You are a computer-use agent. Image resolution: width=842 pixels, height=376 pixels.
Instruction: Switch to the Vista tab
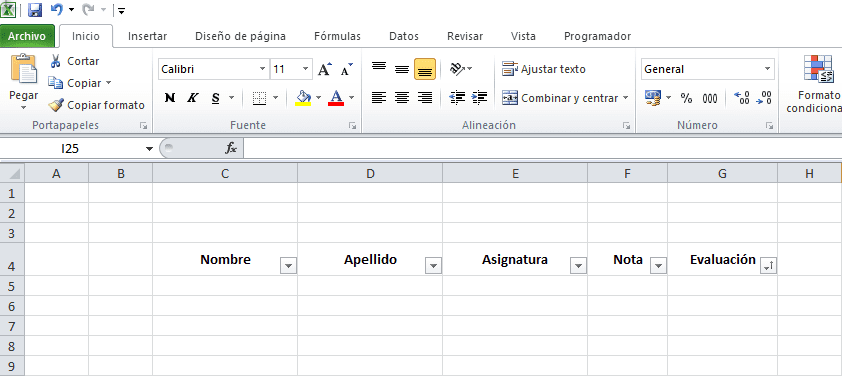pyautogui.click(x=523, y=36)
